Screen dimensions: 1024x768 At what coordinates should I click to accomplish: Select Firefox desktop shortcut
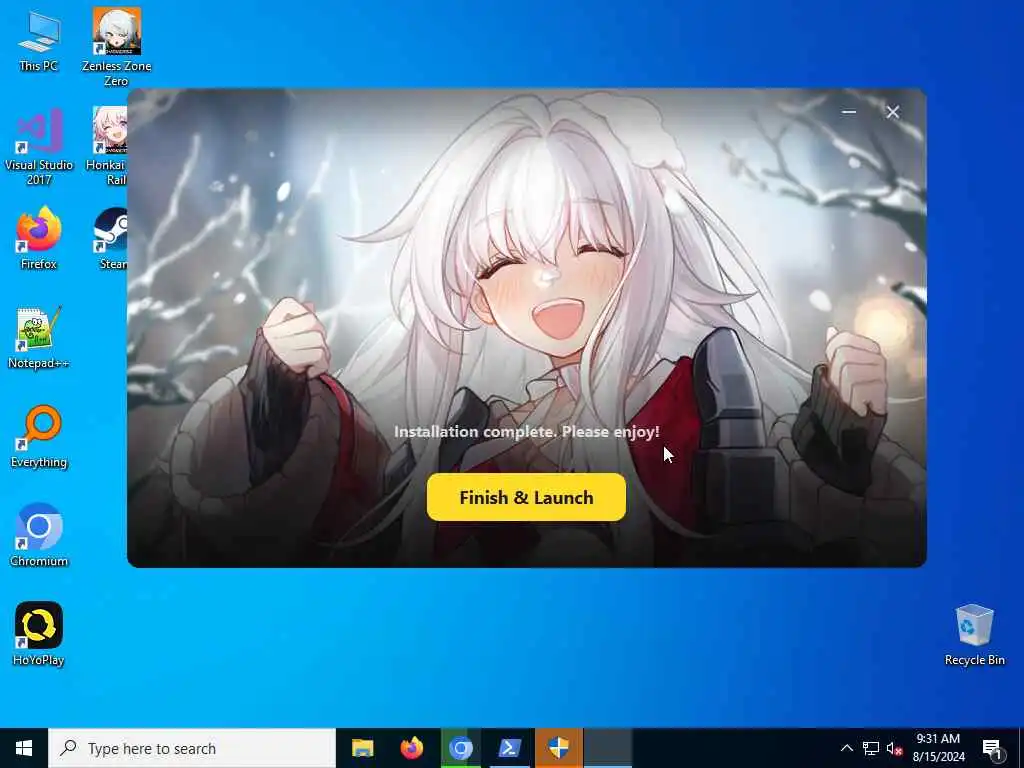tap(39, 238)
